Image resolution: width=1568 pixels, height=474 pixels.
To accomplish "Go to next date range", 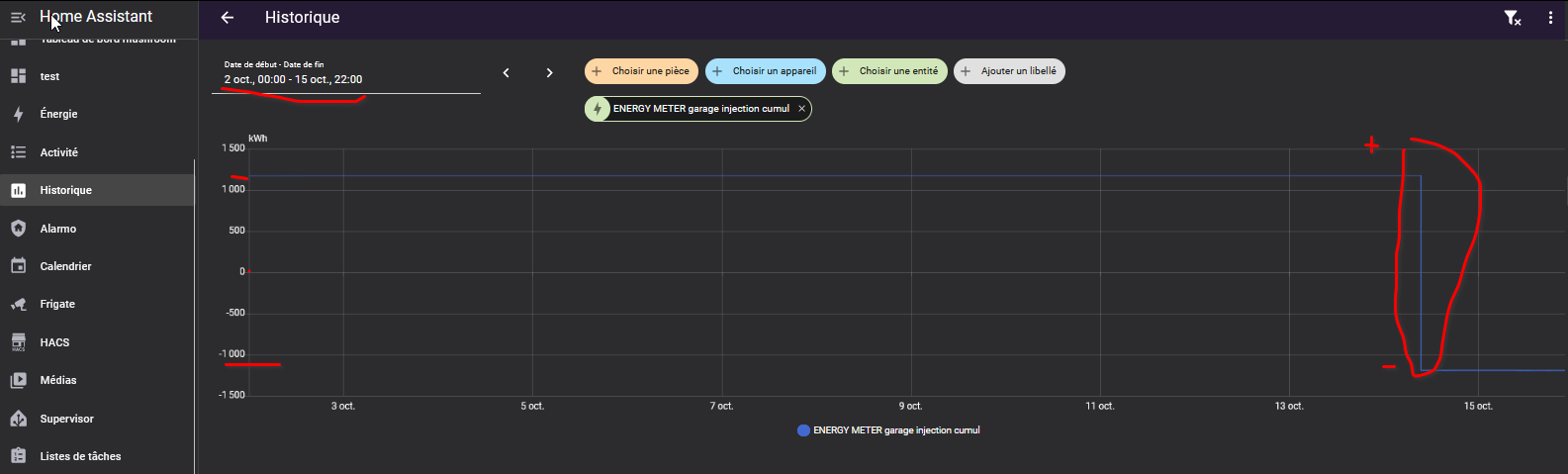I will point(550,72).
